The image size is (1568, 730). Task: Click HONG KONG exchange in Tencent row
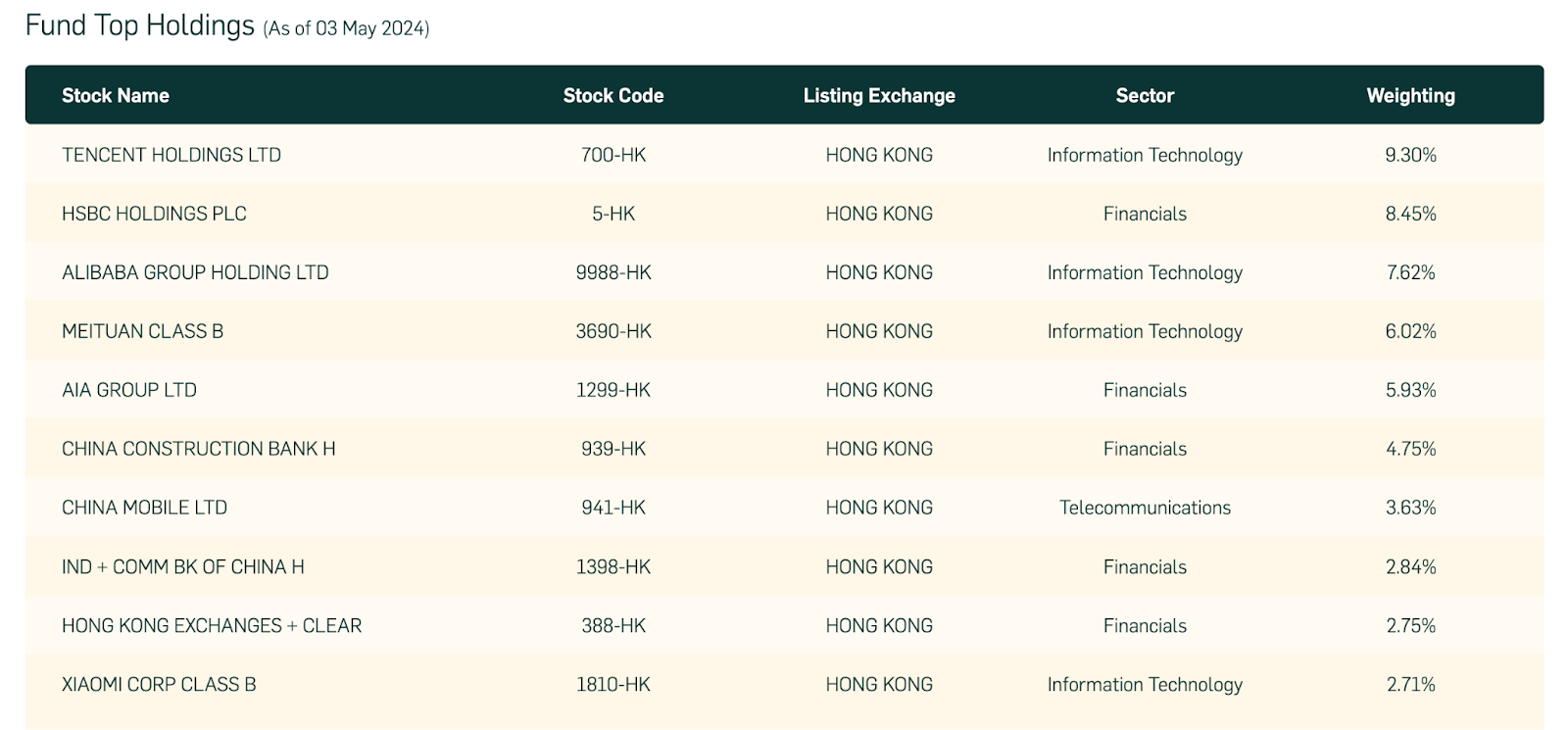[879, 155]
